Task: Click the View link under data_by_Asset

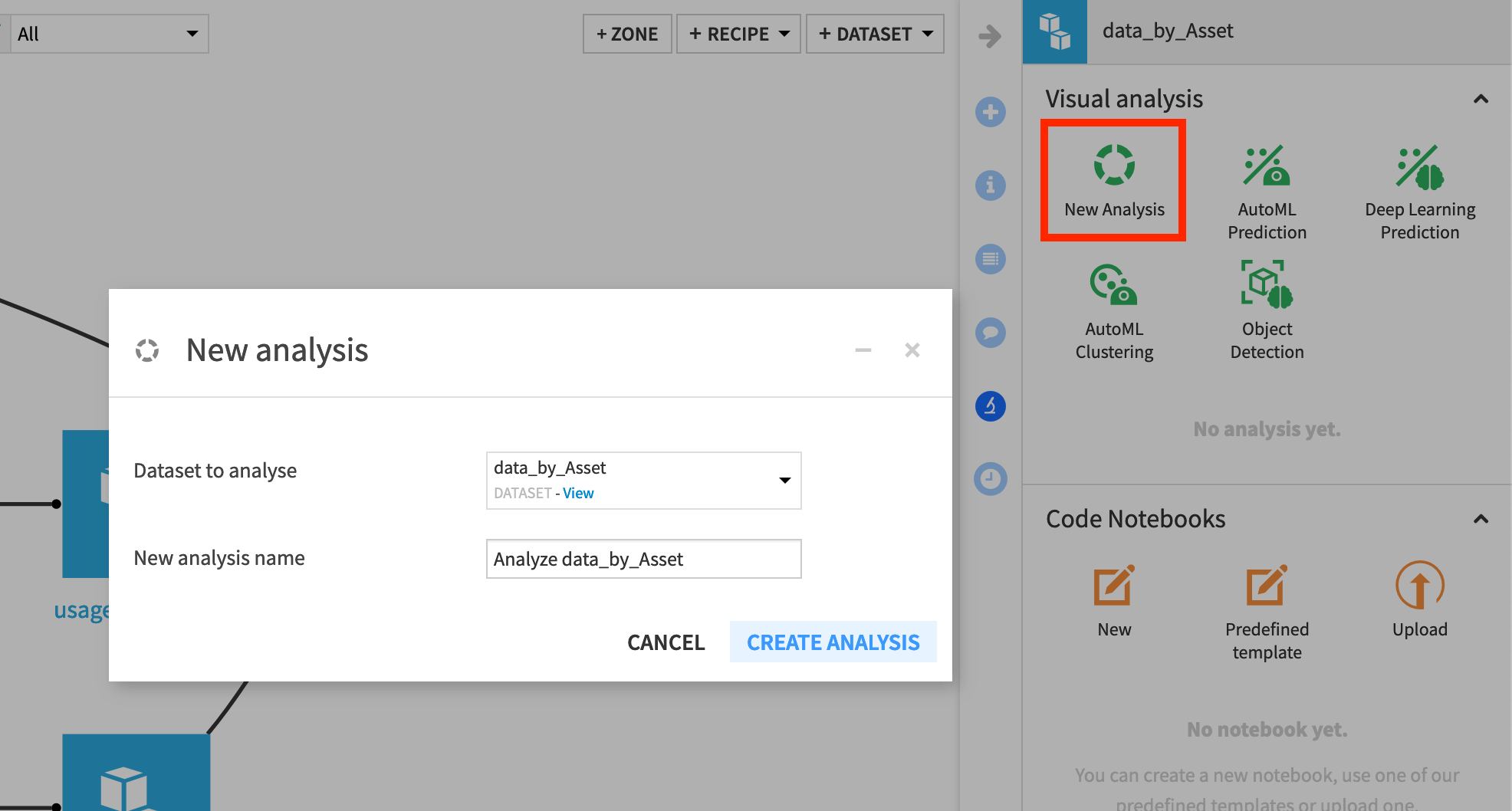Action: 578,493
